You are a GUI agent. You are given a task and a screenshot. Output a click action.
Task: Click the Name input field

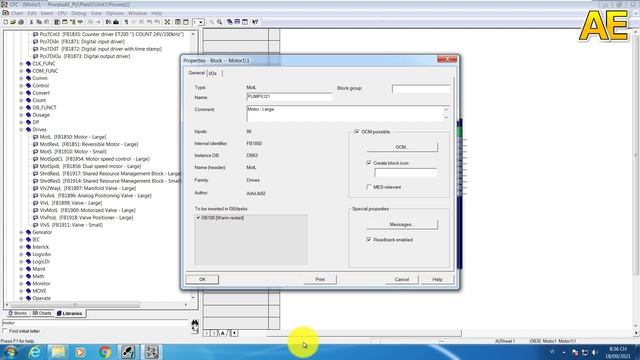point(289,97)
